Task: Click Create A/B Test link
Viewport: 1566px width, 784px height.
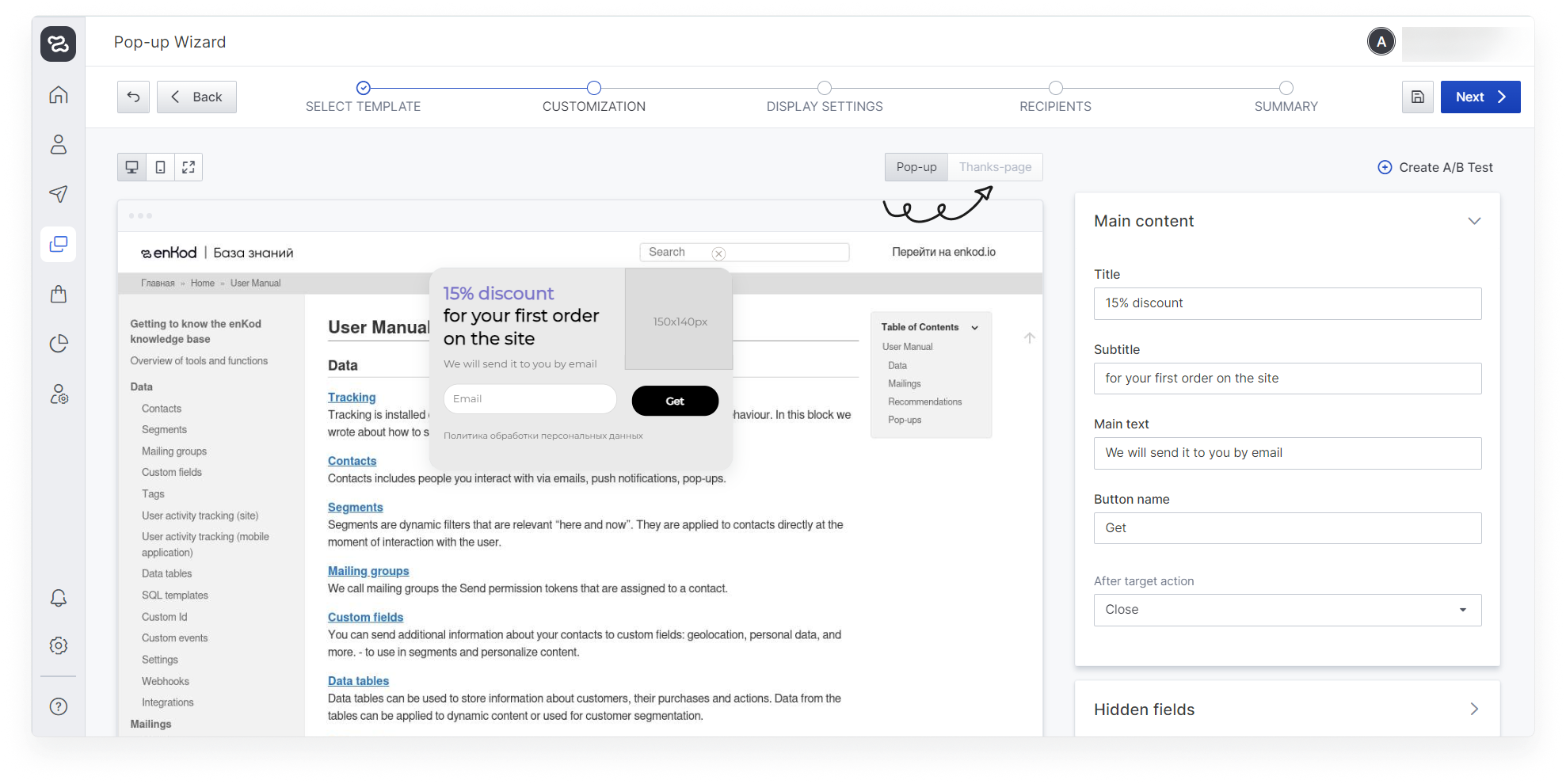Action: tap(1435, 167)
